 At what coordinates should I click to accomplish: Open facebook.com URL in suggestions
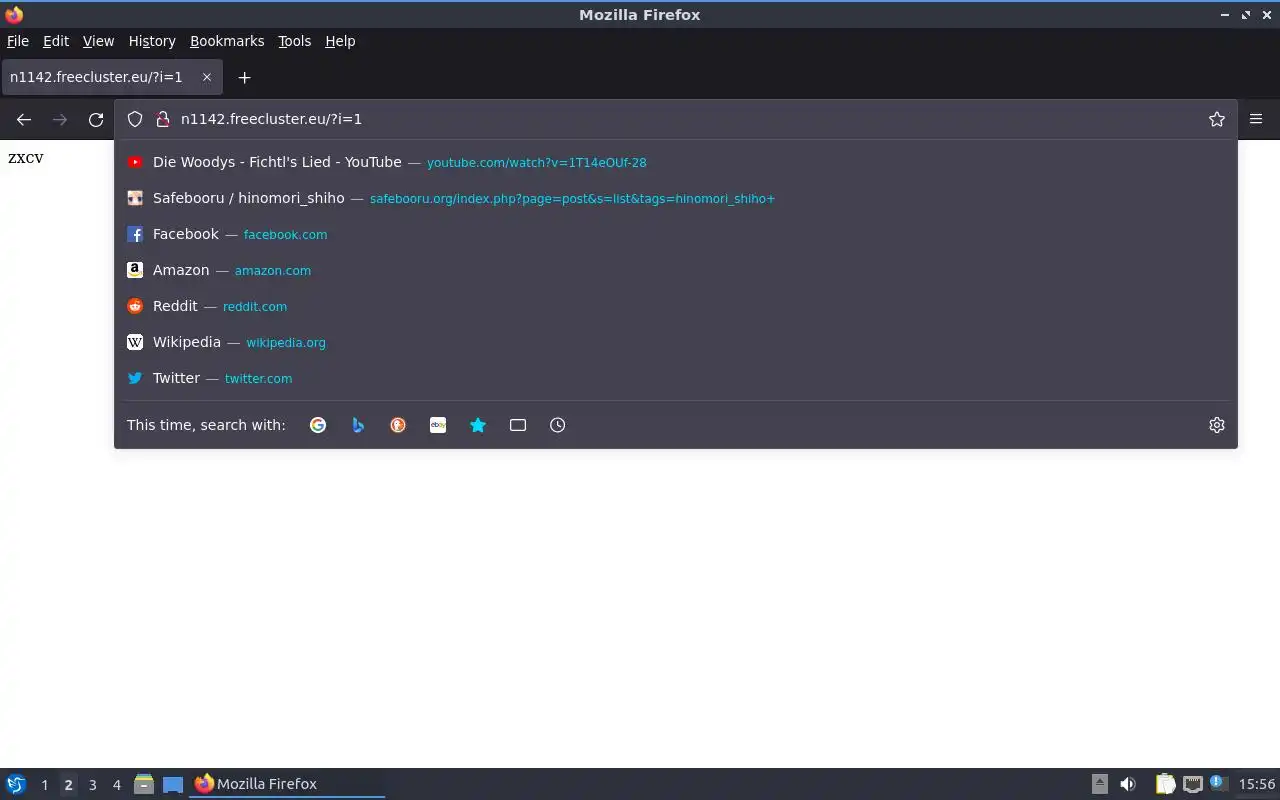[285, 235]
